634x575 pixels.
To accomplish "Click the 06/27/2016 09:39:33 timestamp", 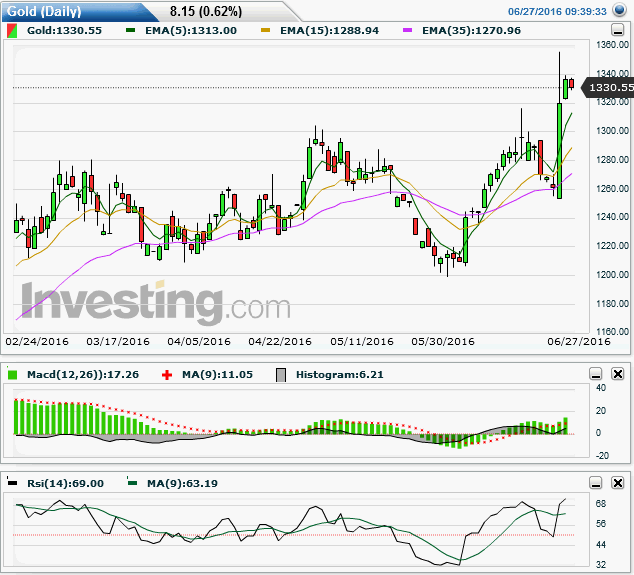I will (x=557, y=11).
